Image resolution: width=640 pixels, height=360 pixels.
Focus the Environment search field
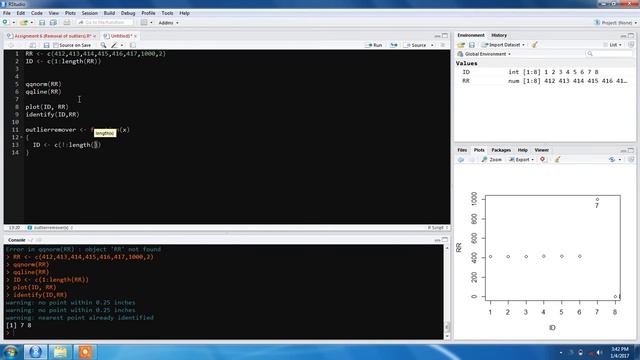[x=609, y=54]
